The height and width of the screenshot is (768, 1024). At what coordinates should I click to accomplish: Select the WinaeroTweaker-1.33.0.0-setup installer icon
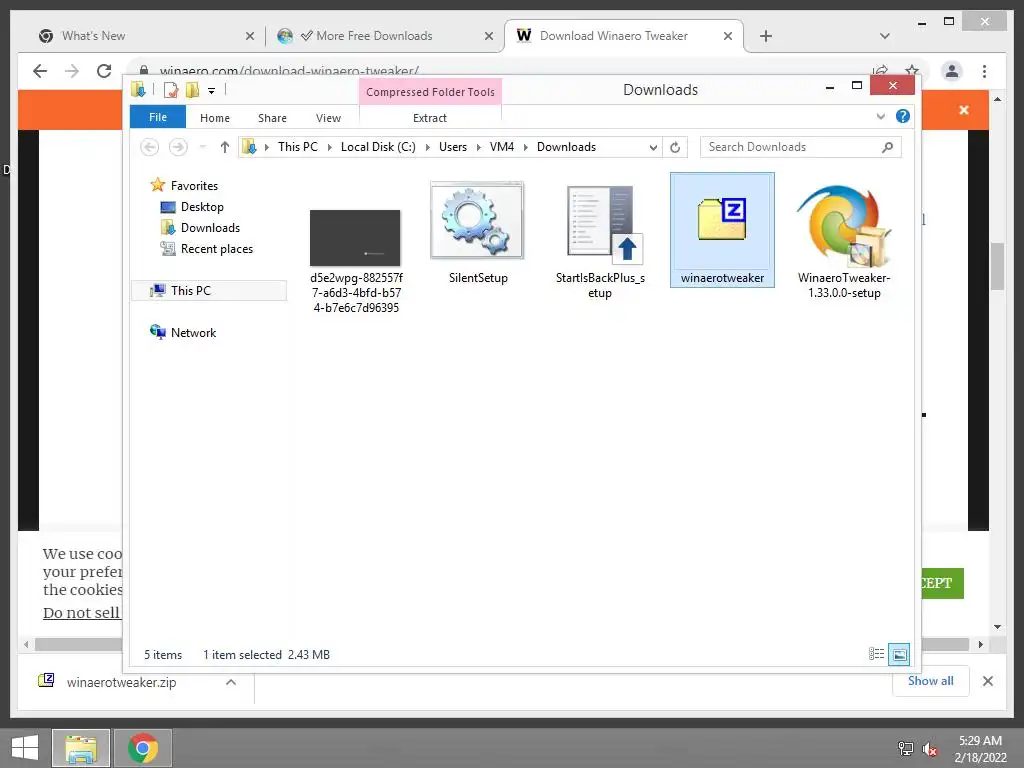(844, 225)
